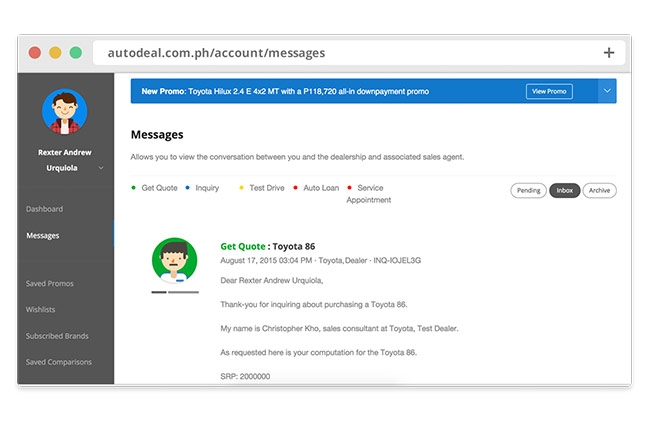Expand the promo banner chevron

click(x=607, y=91)
